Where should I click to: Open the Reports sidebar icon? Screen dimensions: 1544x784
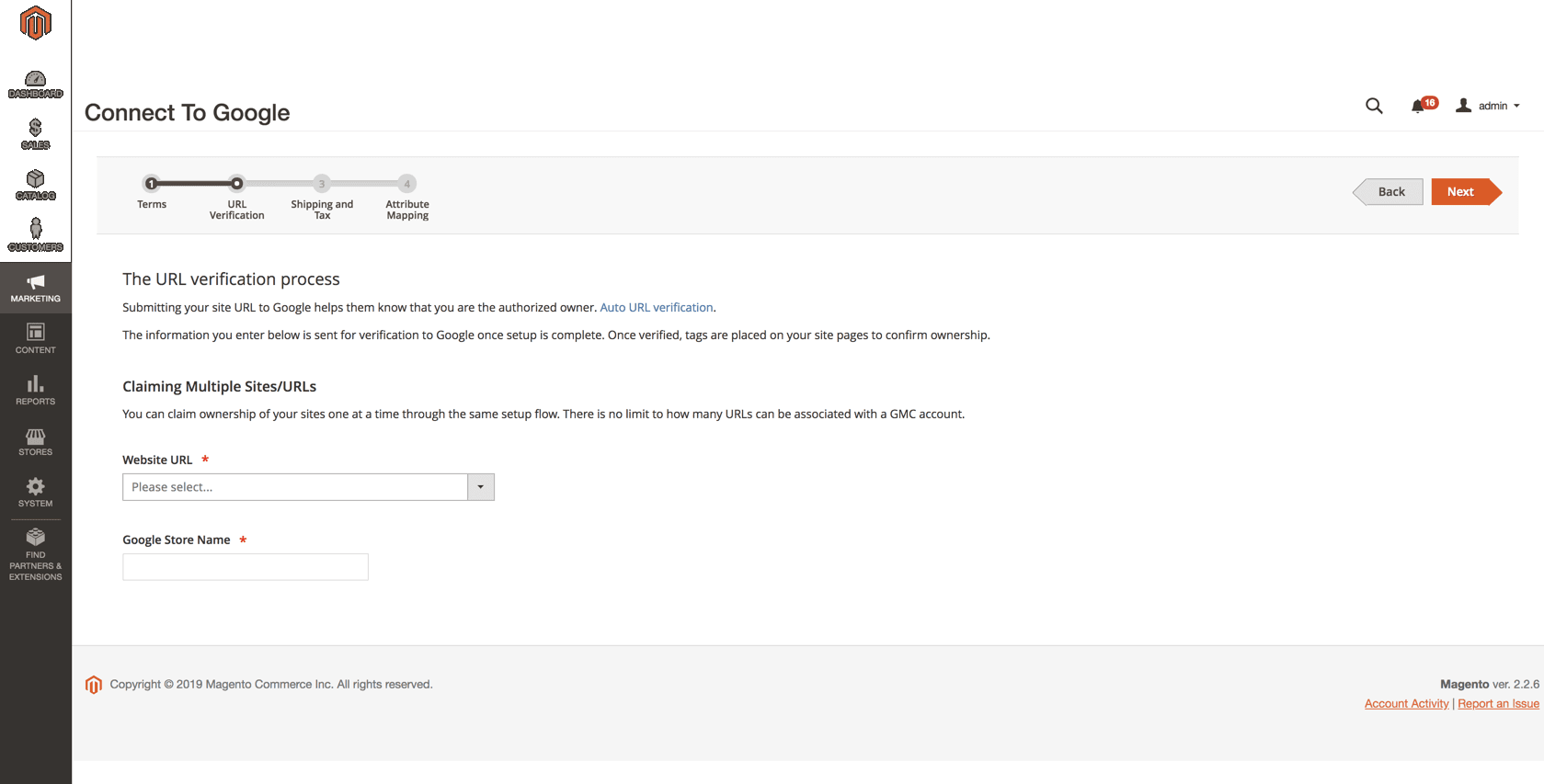click(35, 390)
